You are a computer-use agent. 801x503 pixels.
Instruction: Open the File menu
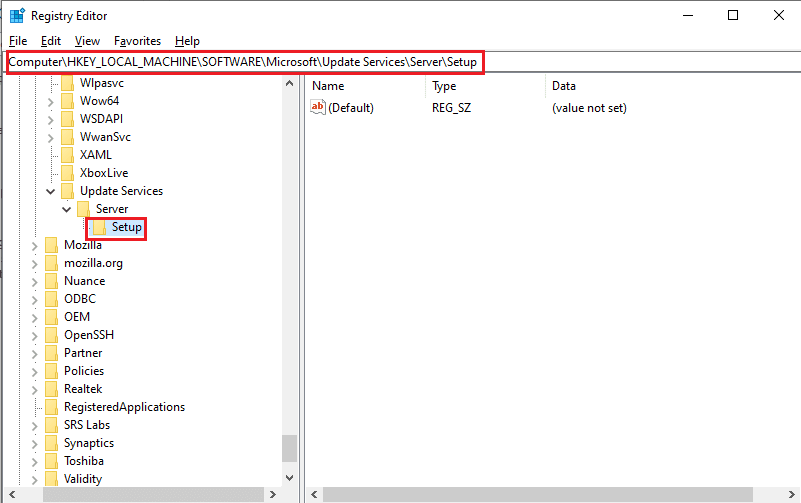click(x=18, y=41)
